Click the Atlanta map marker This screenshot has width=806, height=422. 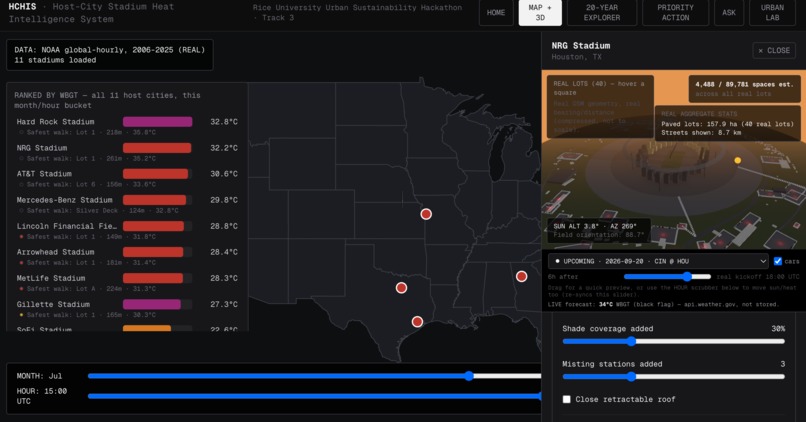point(522,277)
